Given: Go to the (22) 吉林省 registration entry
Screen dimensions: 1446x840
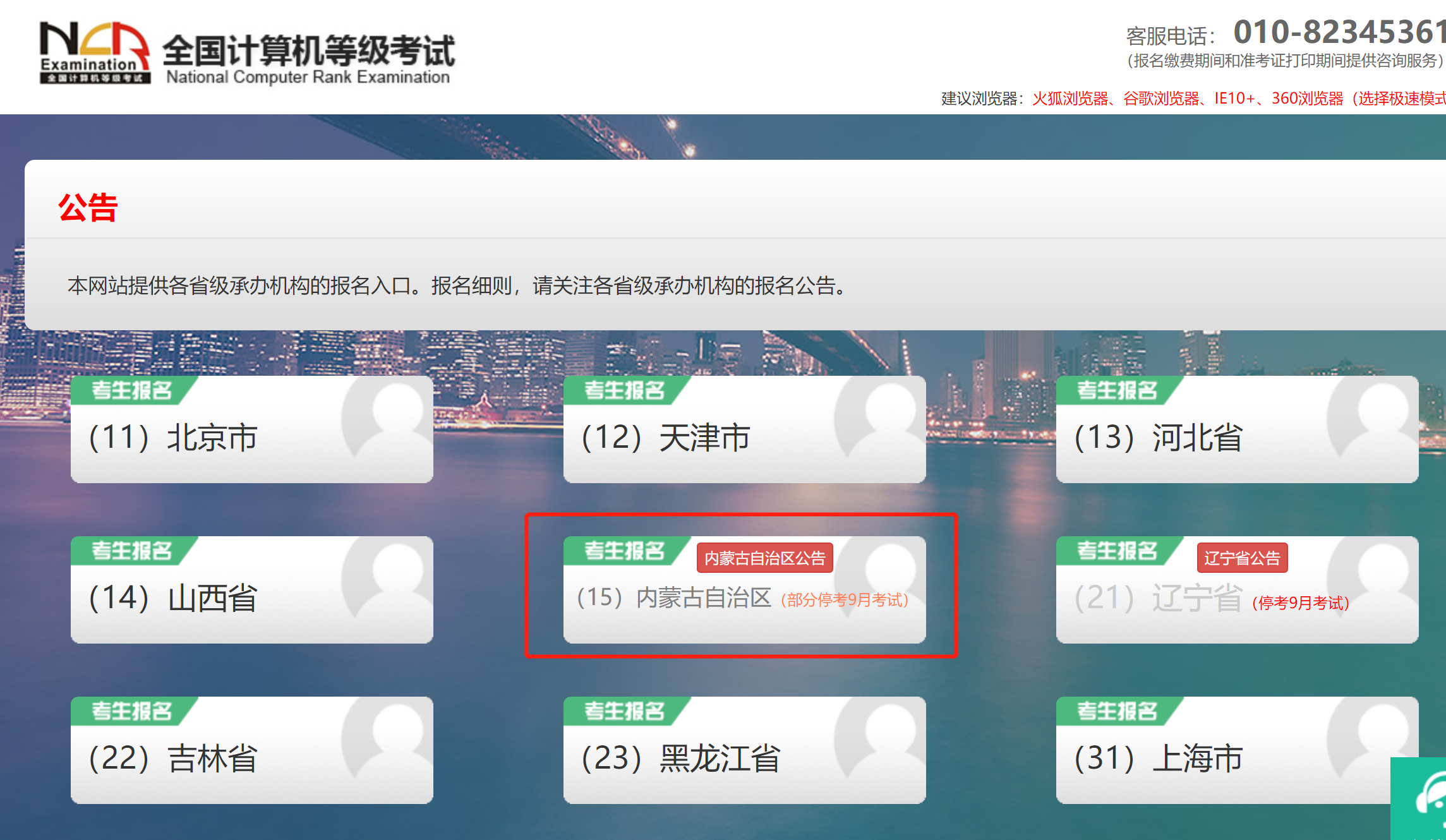Looking at the screenshot, I should [174, 759].
